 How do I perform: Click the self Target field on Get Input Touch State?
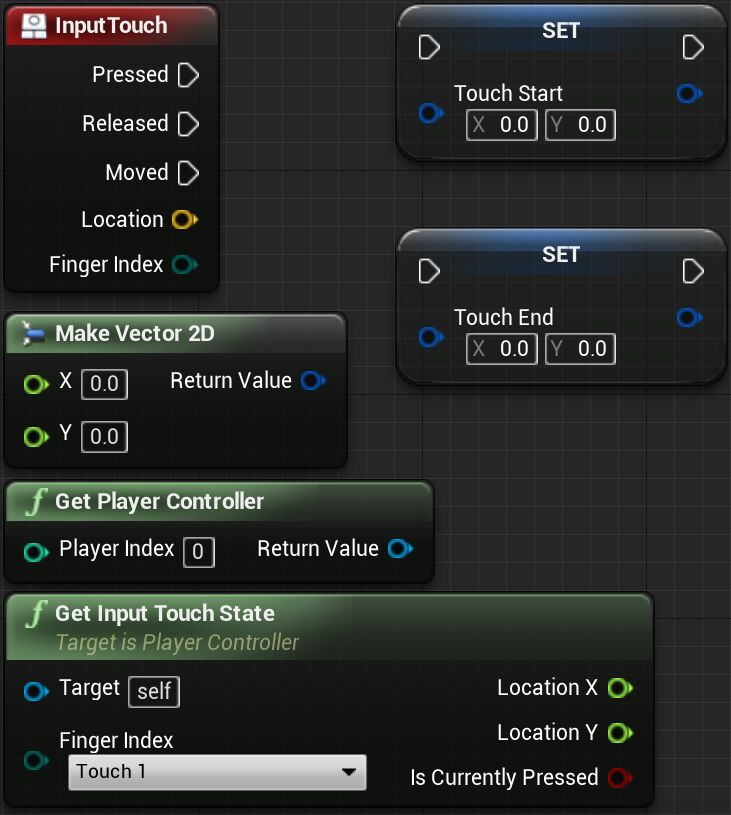[x=153, y=691]
